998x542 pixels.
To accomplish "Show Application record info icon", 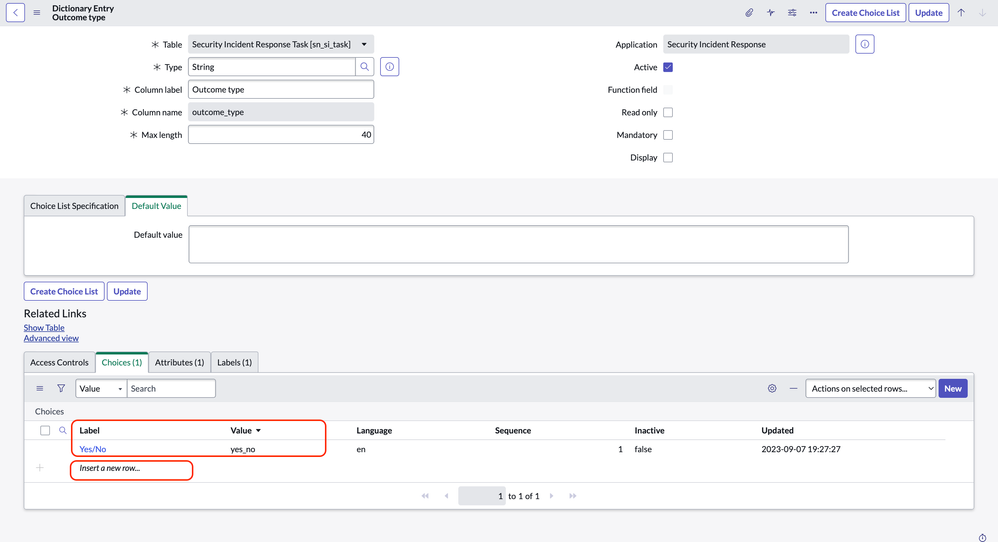I will pos(864,44).
